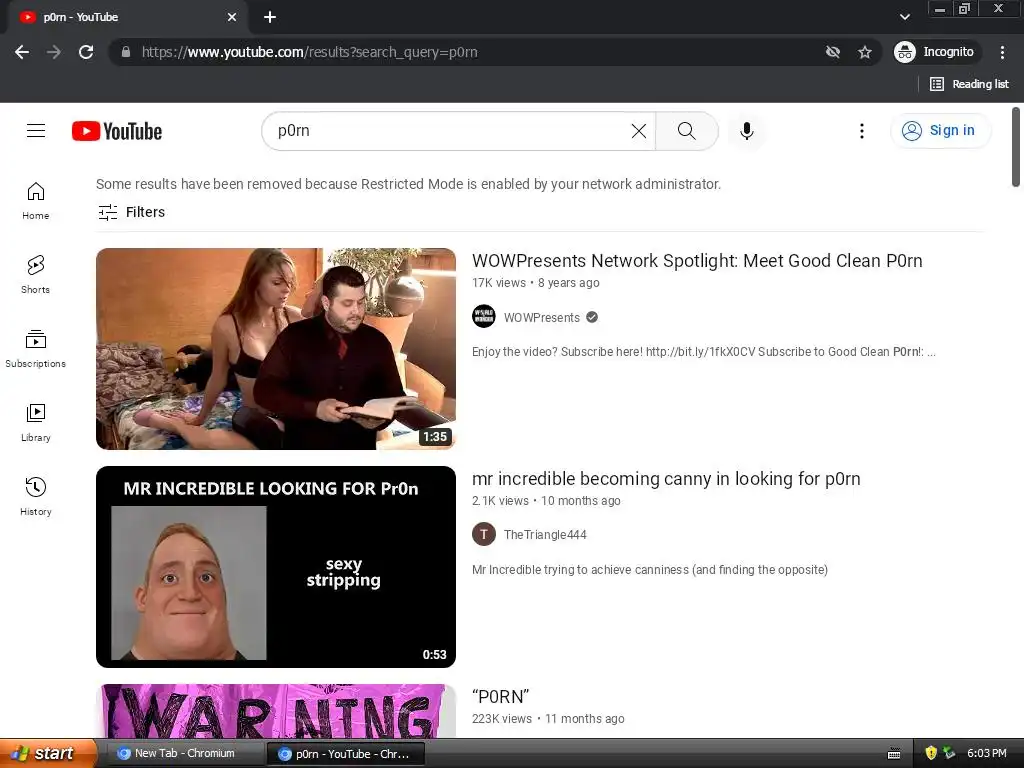Open the WOWPresents channel name
1024x768 pixels.
(x=541, y=317)
